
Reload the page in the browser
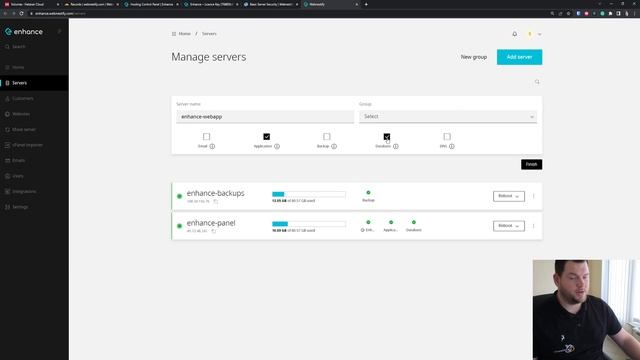pyautogui.click(x=21, y=13)
